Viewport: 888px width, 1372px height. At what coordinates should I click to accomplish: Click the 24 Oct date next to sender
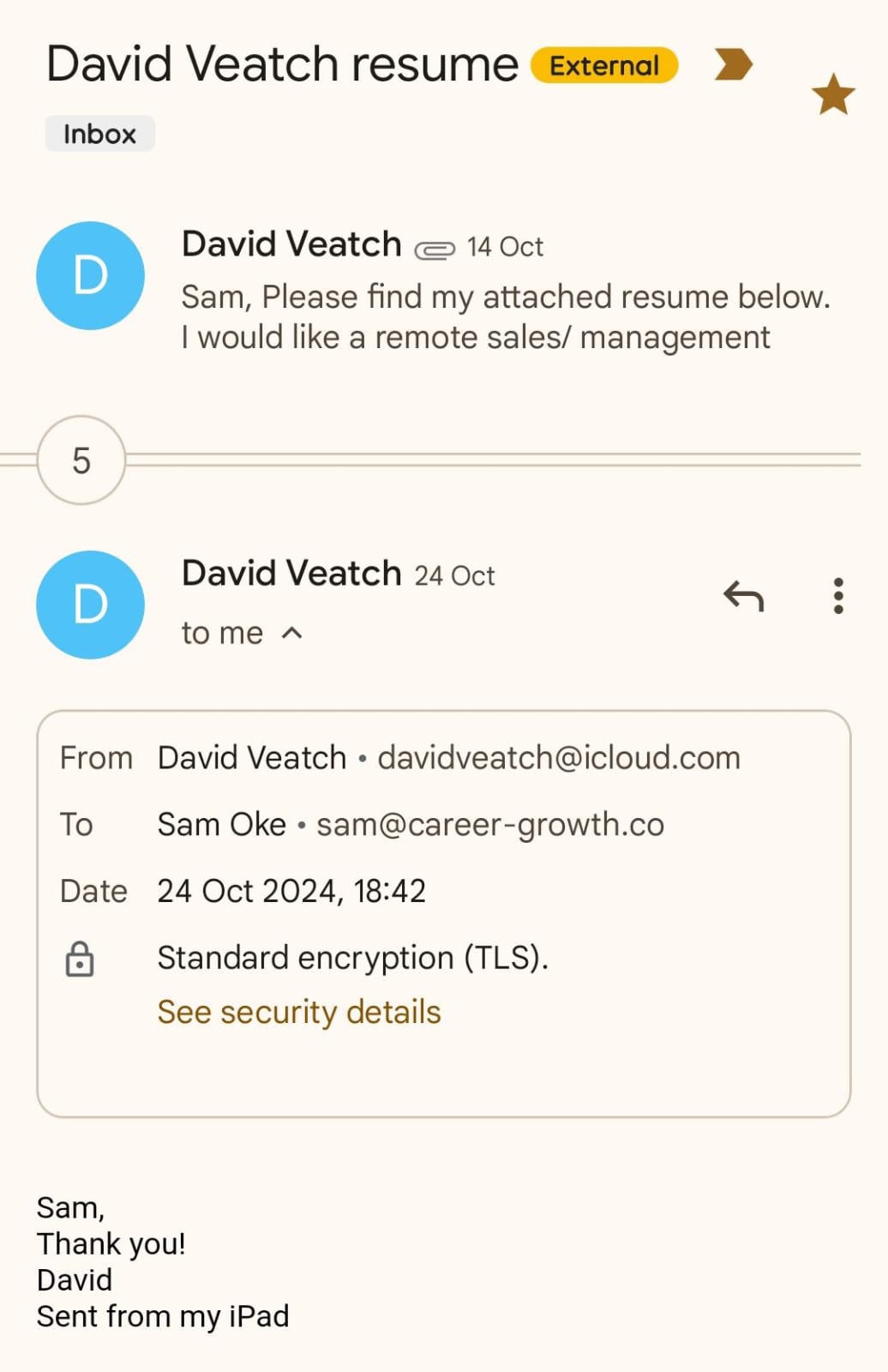(454, 575)
